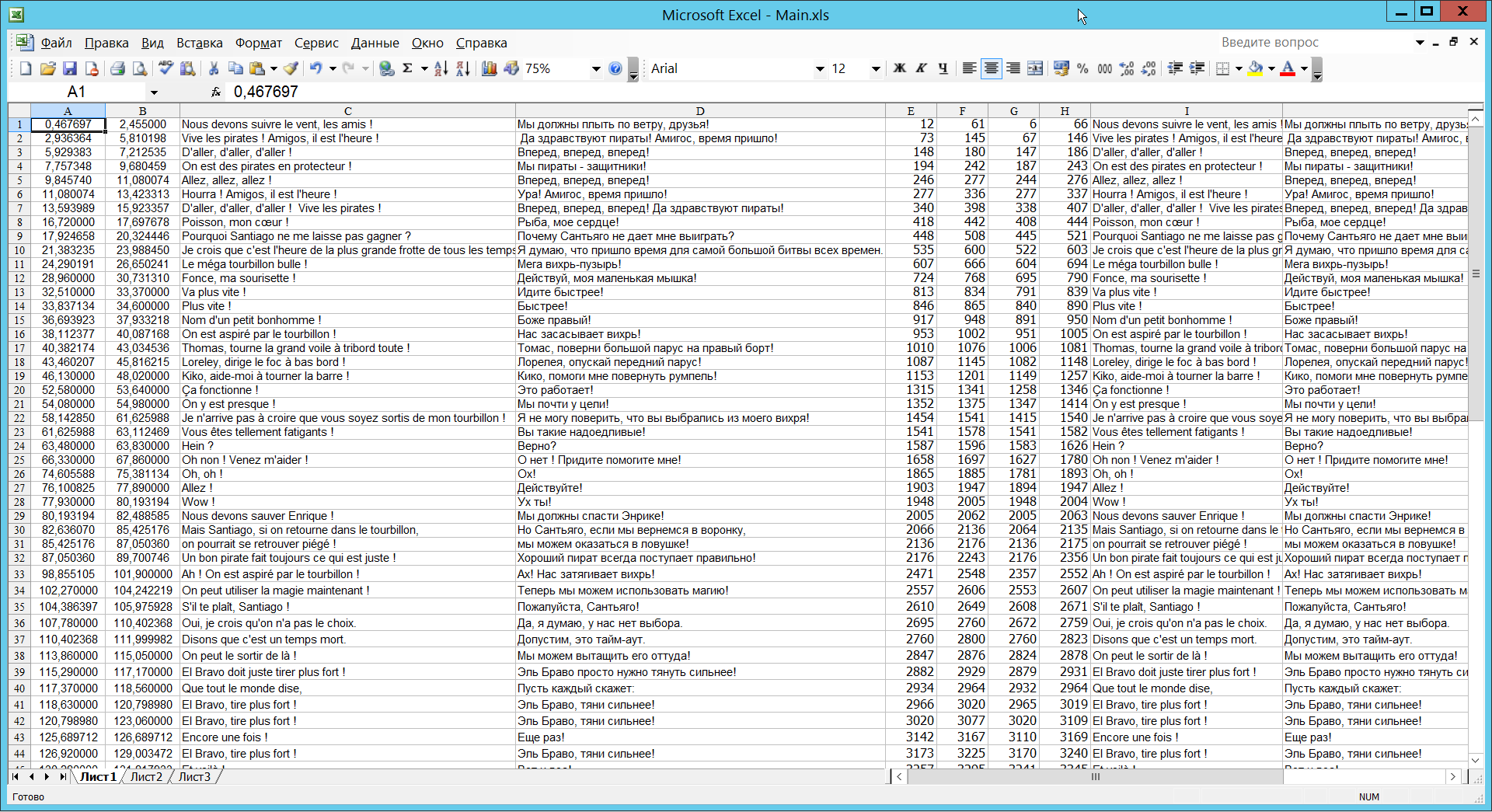The height and width of the screenshot is (812, 1492).
Task: Click the Print Preview icon
Action: click(140, 69)
